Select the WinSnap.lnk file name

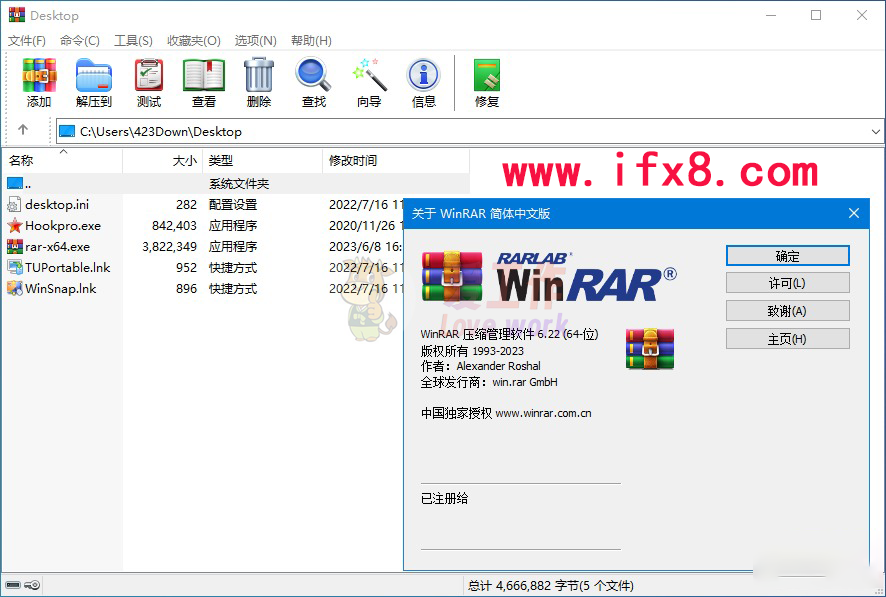pyautogui.click(x=61, y=289)
